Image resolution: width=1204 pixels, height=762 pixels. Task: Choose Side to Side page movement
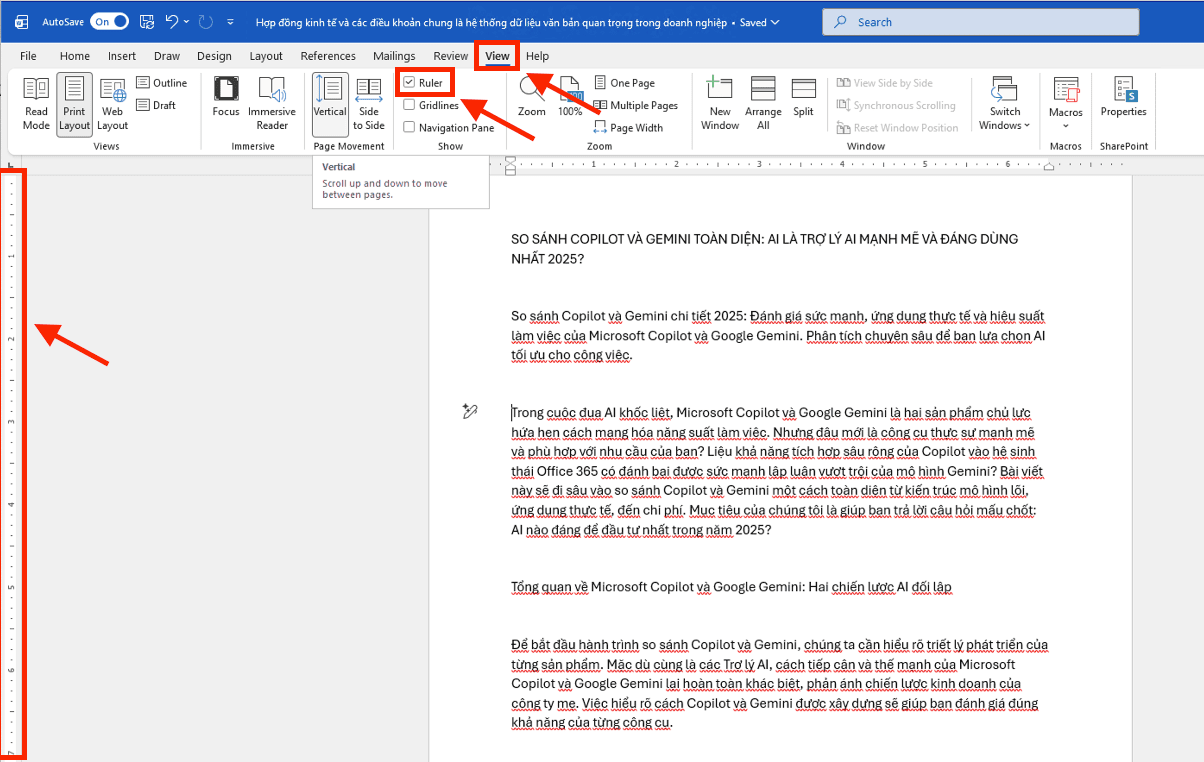point(368,104)
